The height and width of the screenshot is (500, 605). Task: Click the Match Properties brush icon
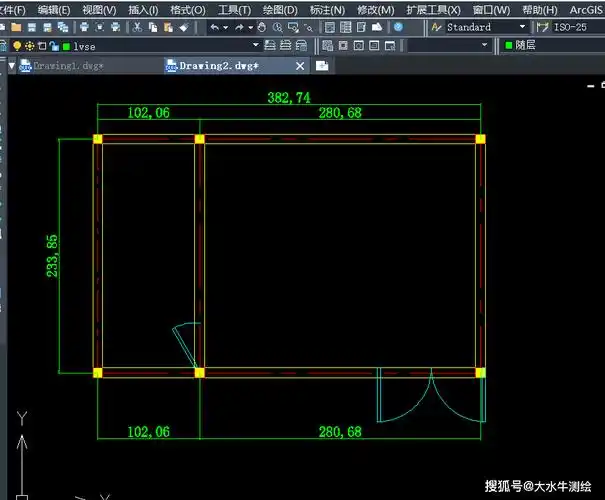tap(183, 27)
